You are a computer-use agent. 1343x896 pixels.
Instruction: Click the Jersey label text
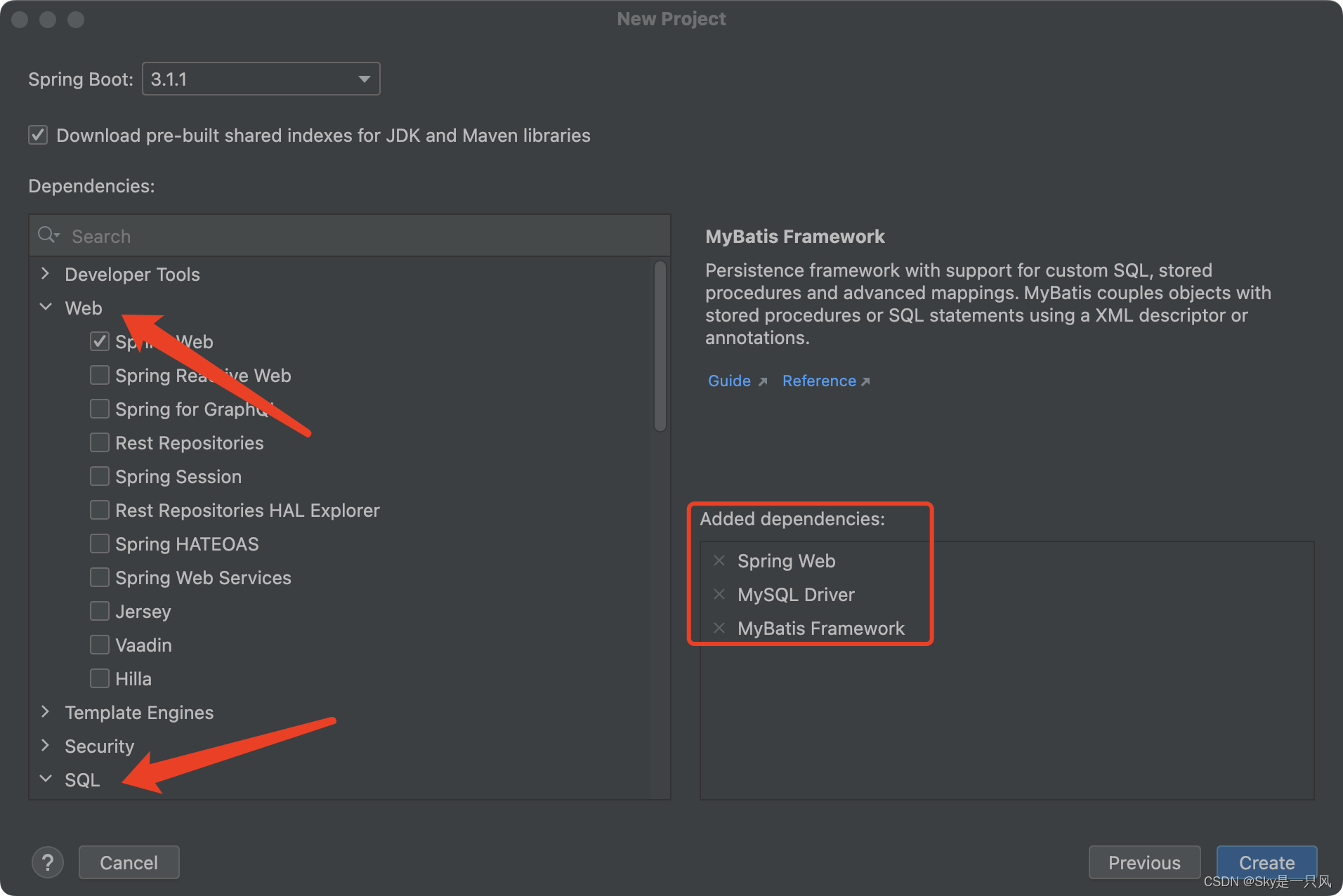(x=143, y=612)
